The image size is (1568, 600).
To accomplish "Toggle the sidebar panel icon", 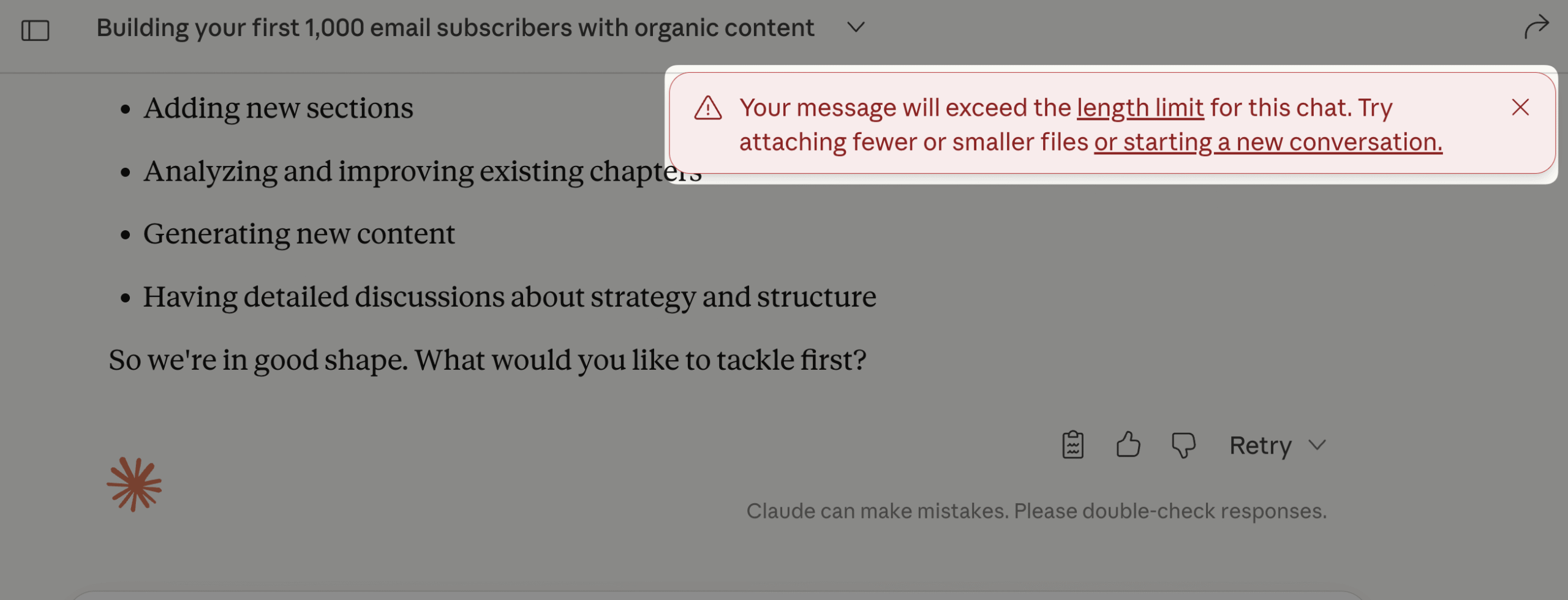I will click(x=35, y=29).
